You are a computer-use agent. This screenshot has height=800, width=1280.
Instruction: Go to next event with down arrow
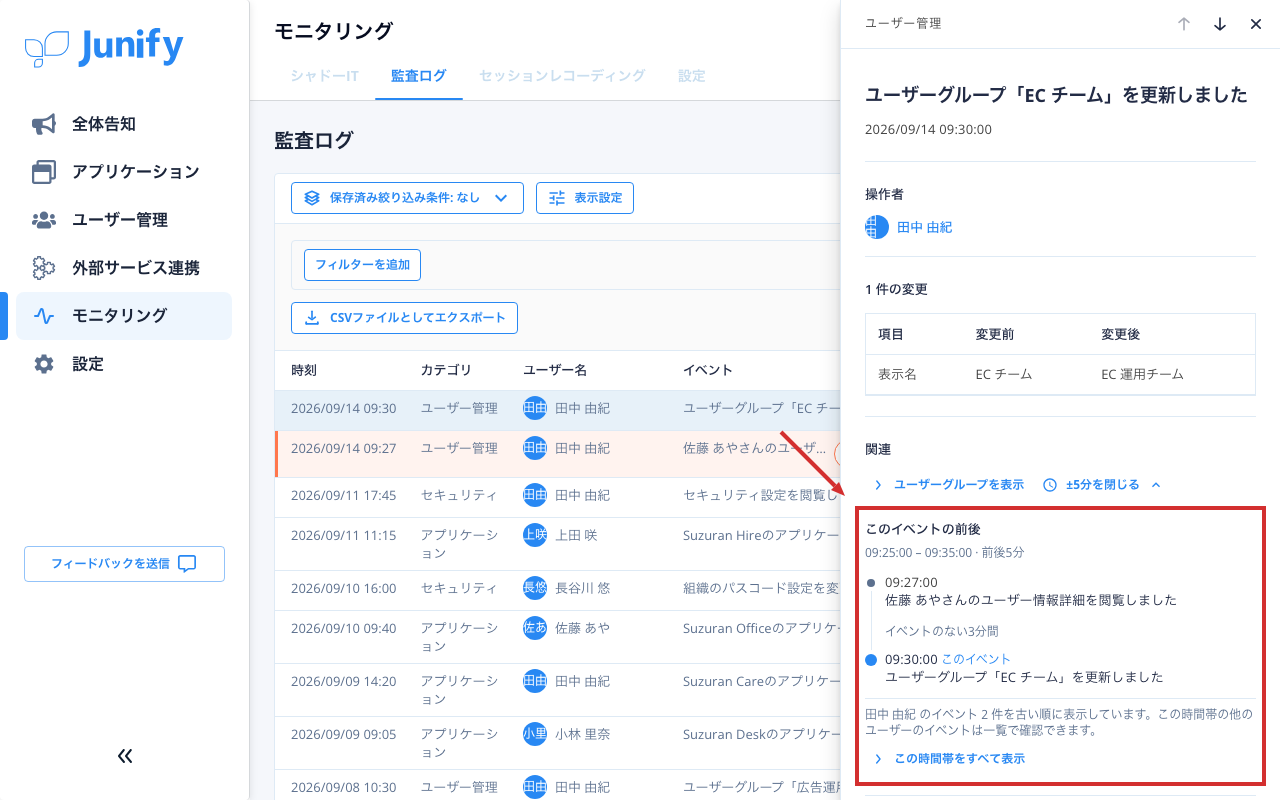coord(1220,24)
